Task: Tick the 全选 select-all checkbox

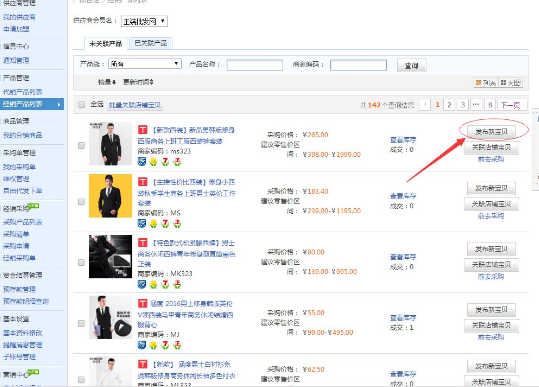Action: (81, 104)
